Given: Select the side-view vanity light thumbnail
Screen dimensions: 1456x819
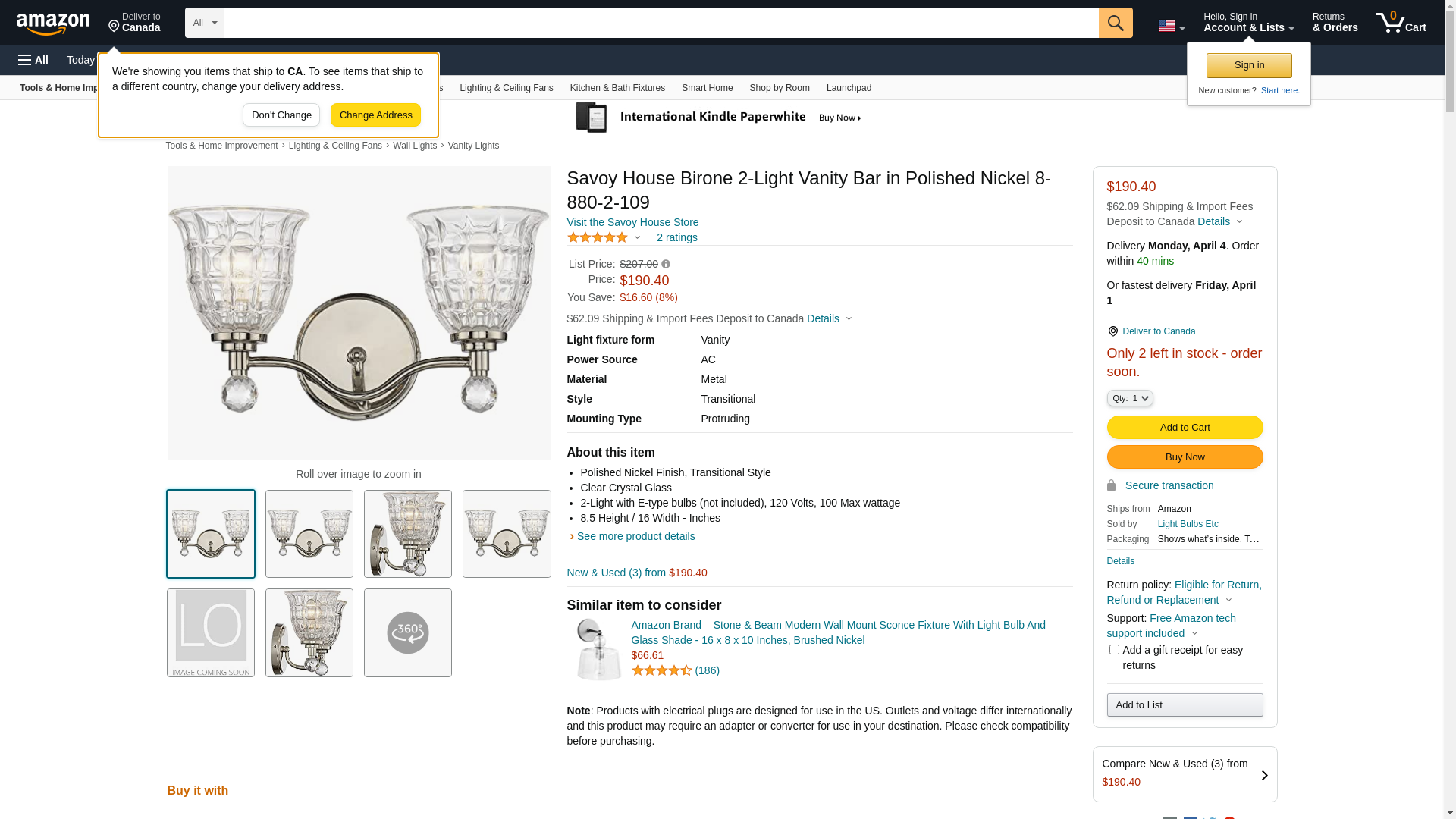Looking at the screenshot, I should (x=408, y=534).
